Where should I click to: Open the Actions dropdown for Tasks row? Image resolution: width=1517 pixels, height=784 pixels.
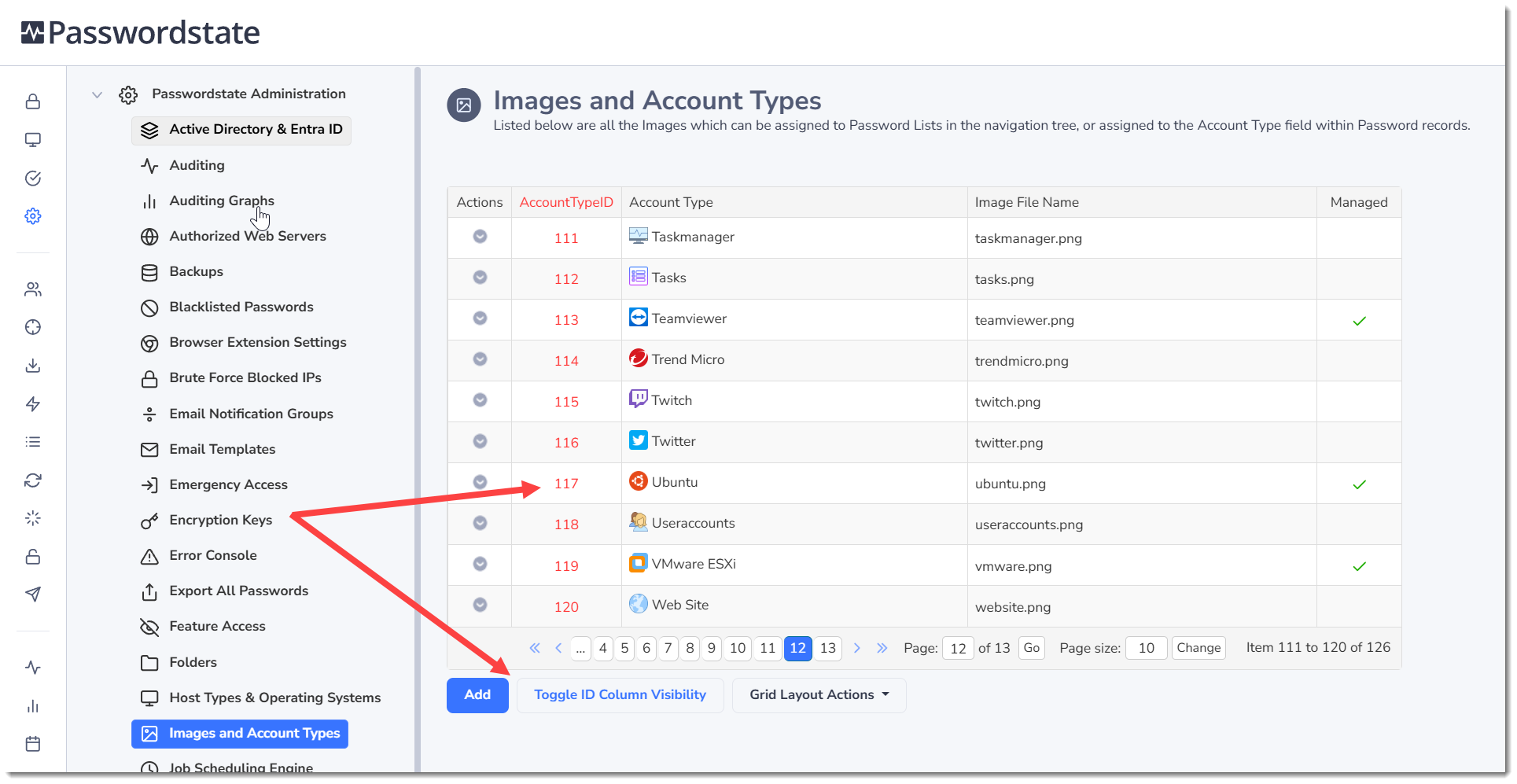480,278
